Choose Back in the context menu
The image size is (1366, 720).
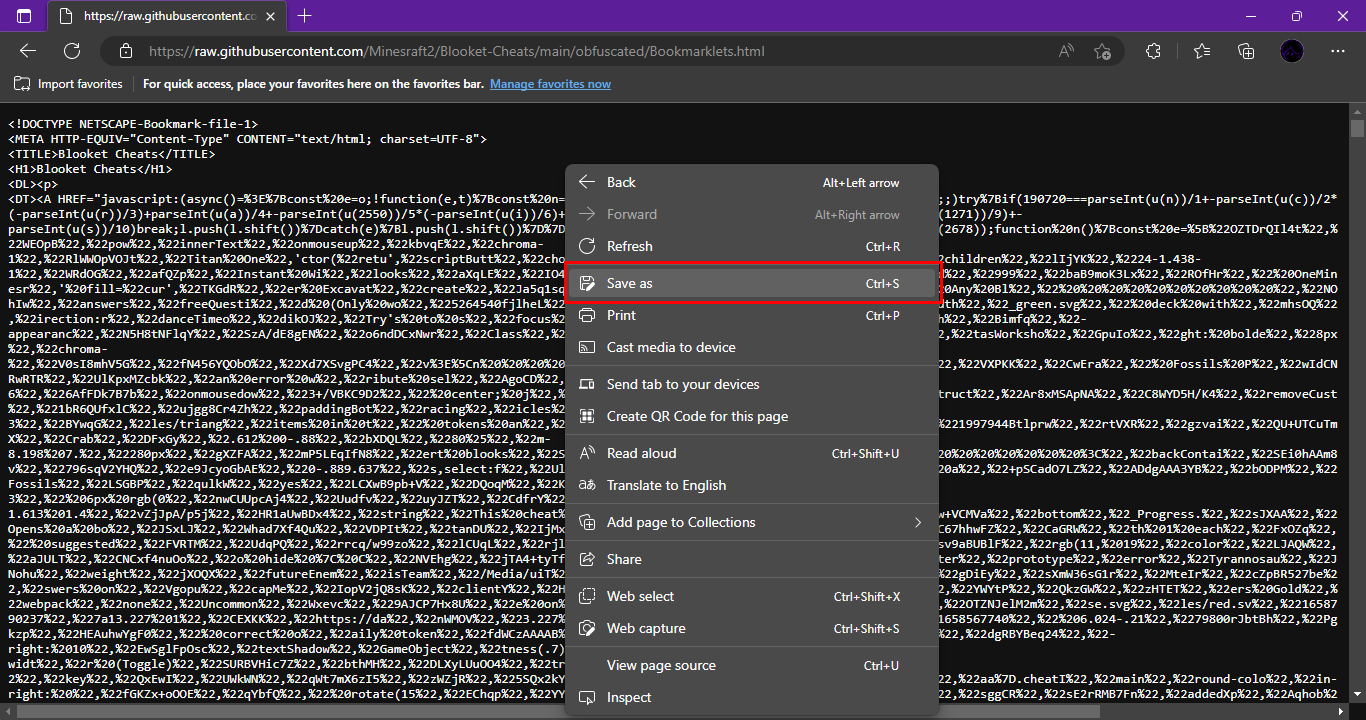tap(752, 182)
